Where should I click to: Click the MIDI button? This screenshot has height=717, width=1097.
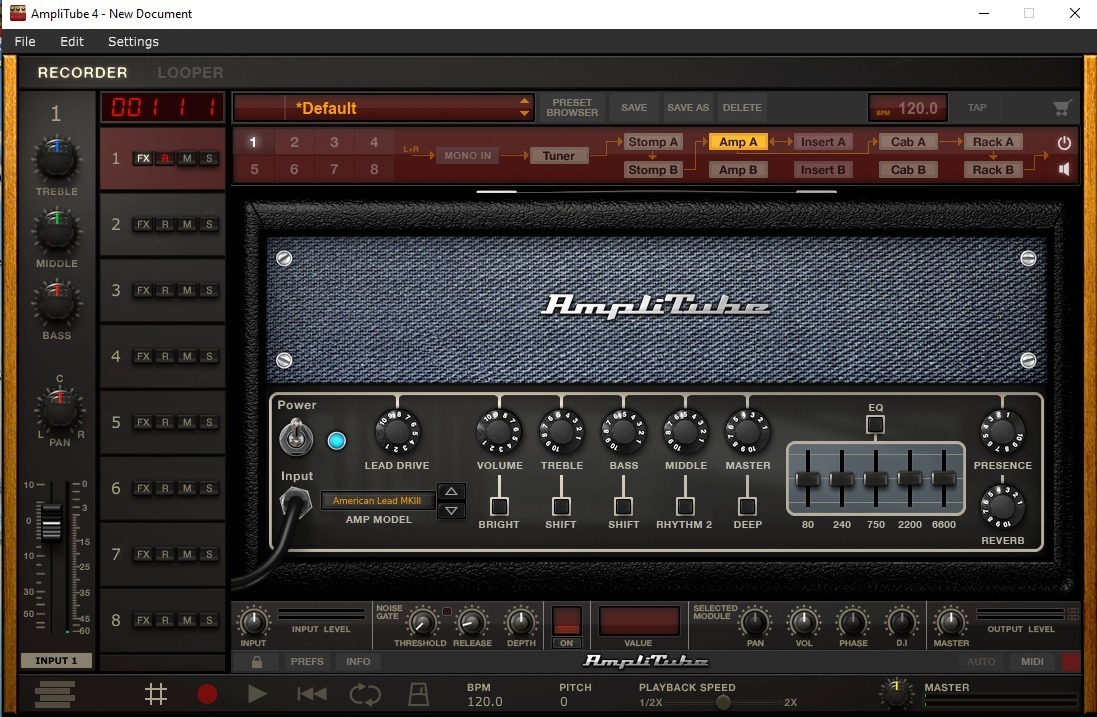coord(1032,661)
